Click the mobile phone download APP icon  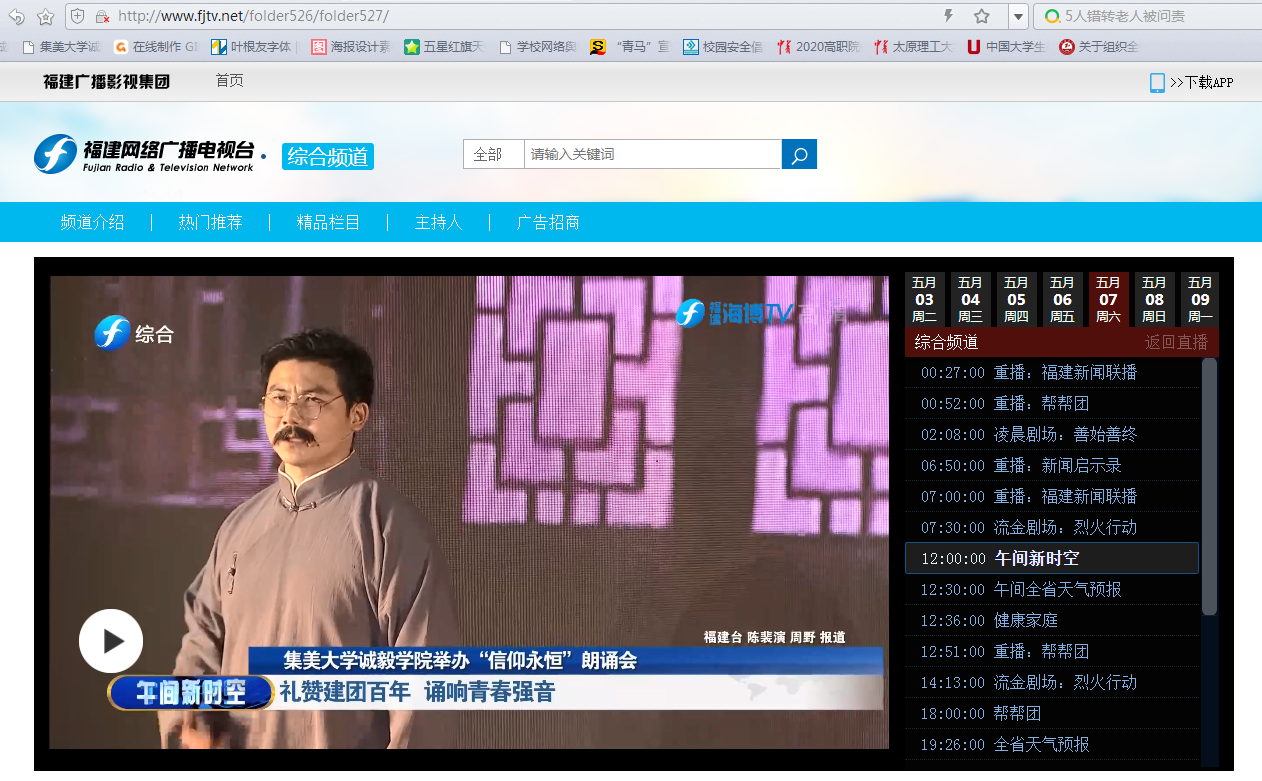point(1157,83)
